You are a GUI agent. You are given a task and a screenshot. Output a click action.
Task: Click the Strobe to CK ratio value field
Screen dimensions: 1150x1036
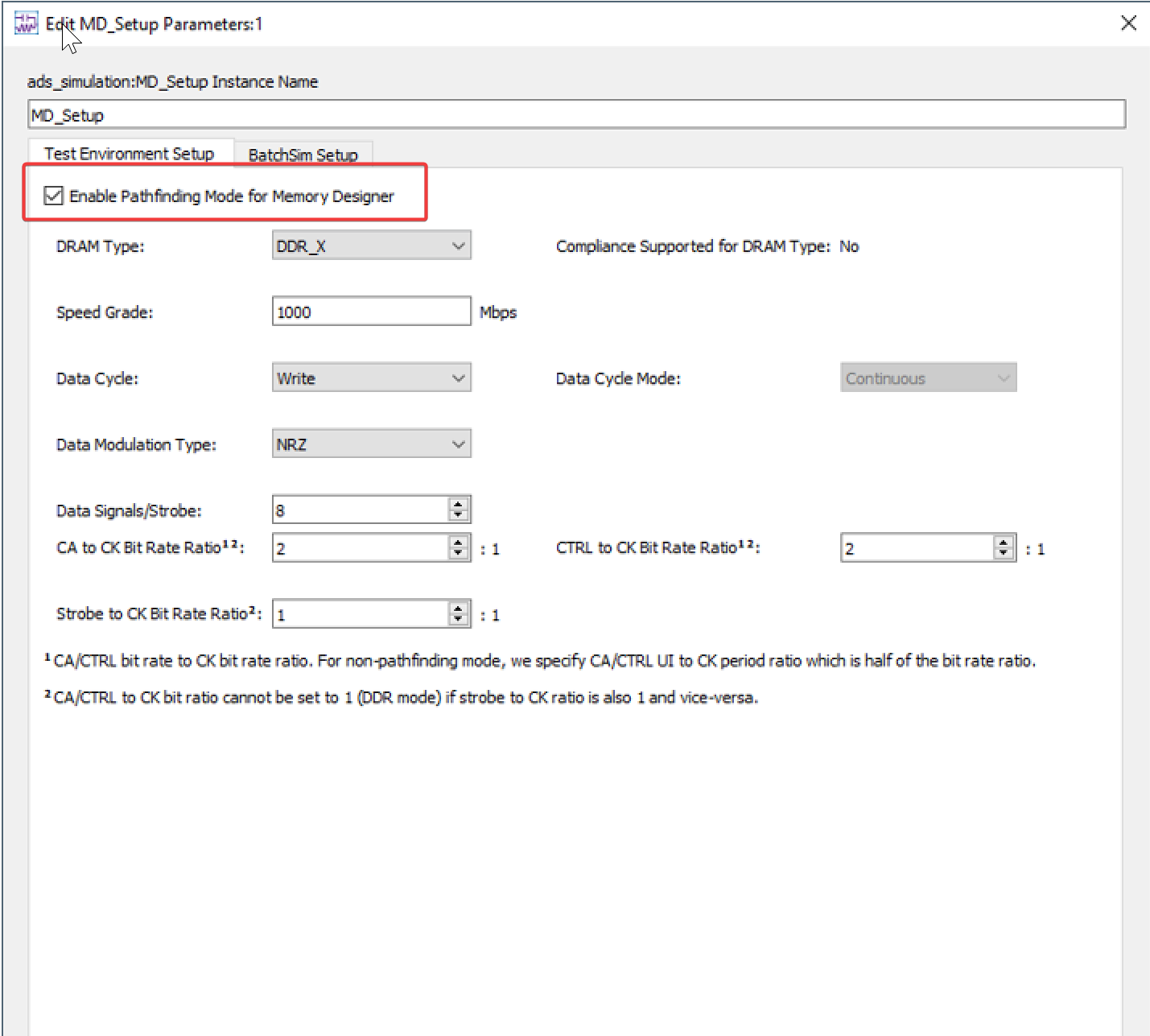pyautogui.click(x=361, y=614)
